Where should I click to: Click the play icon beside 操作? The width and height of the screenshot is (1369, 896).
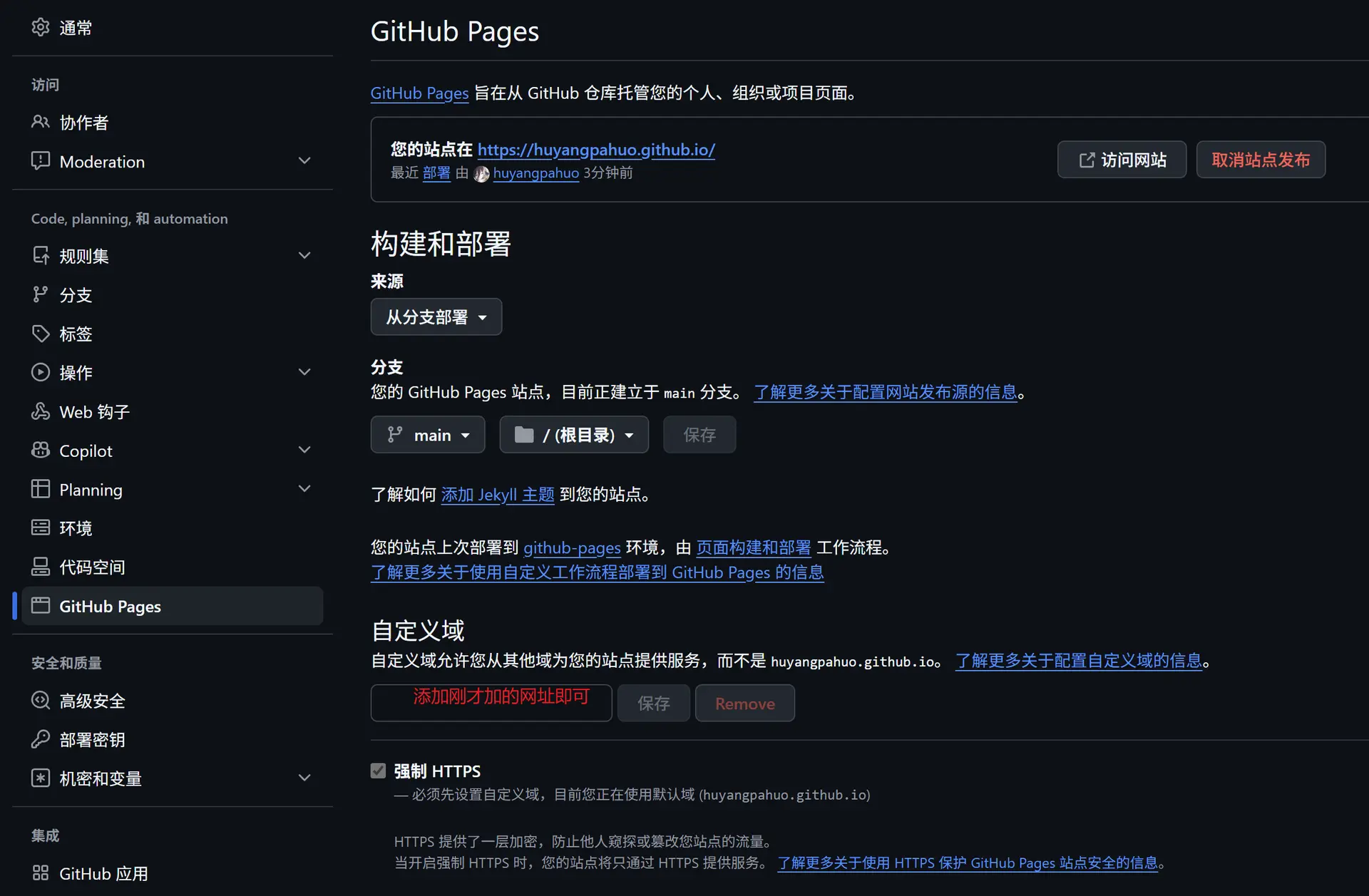click(41, 372)
